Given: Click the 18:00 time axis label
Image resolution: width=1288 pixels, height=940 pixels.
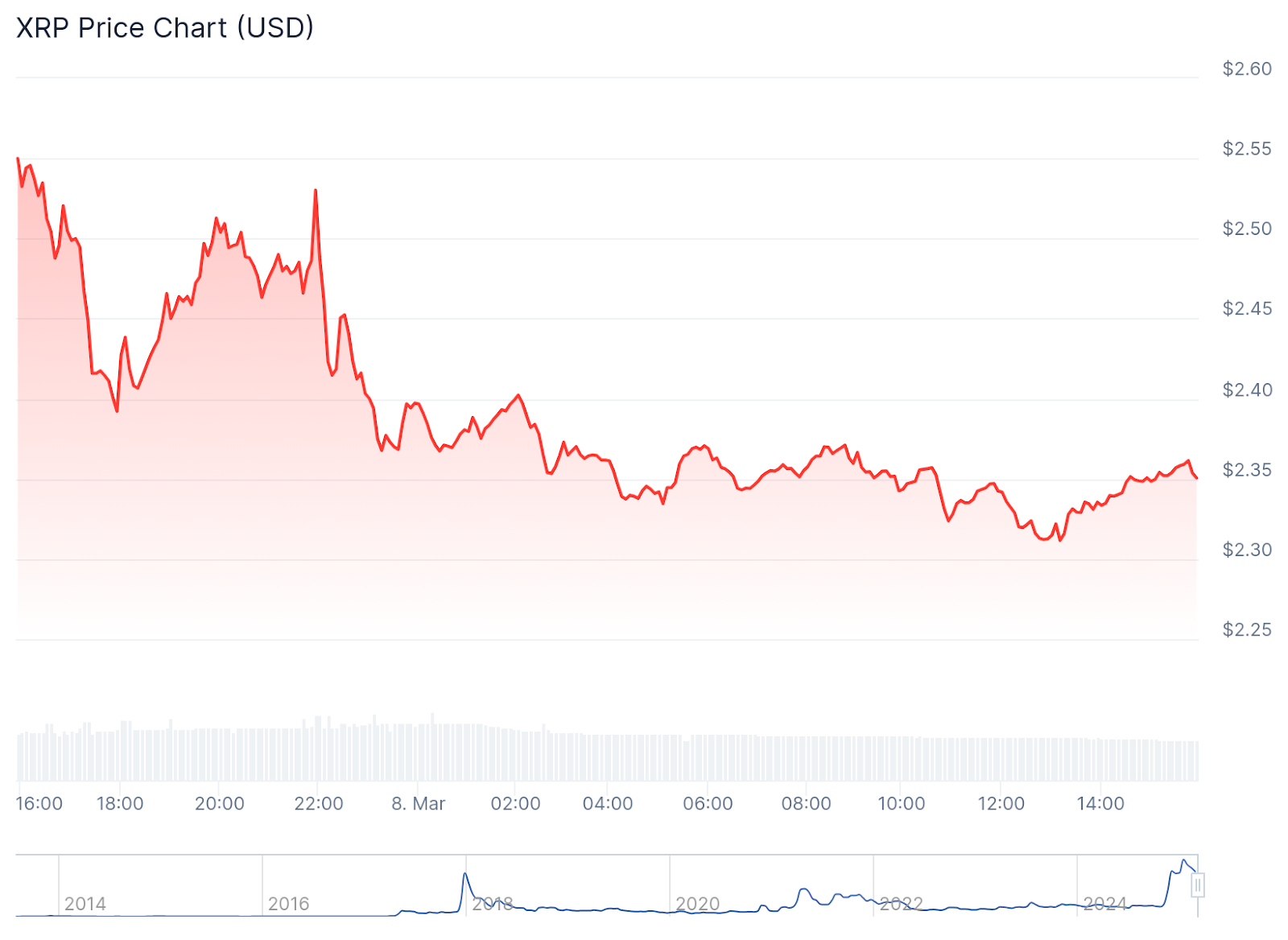Looking at the screenshot, I should [x=120, y=803].
